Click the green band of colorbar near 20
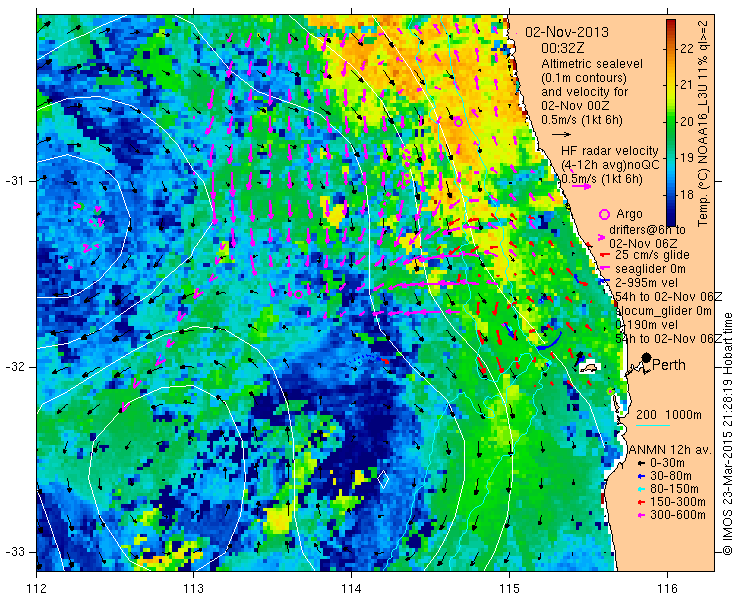The height and width of the screenshot is (600, 740). (671, 122)
